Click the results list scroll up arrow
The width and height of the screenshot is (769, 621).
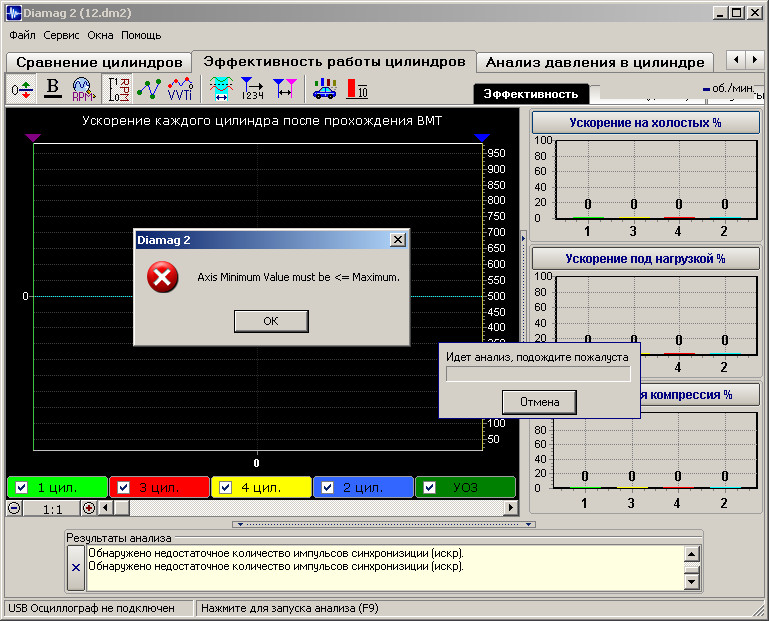(692, 554)
